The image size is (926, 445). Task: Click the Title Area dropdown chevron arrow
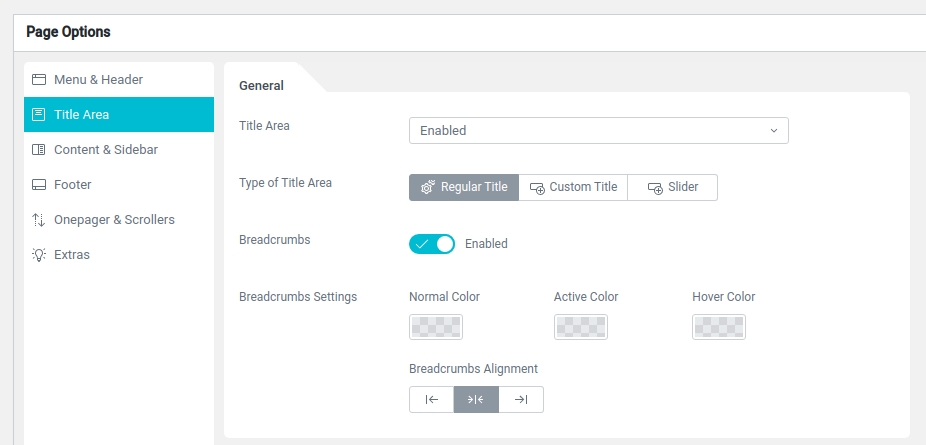pyautogui.click(x=773, y=131)
